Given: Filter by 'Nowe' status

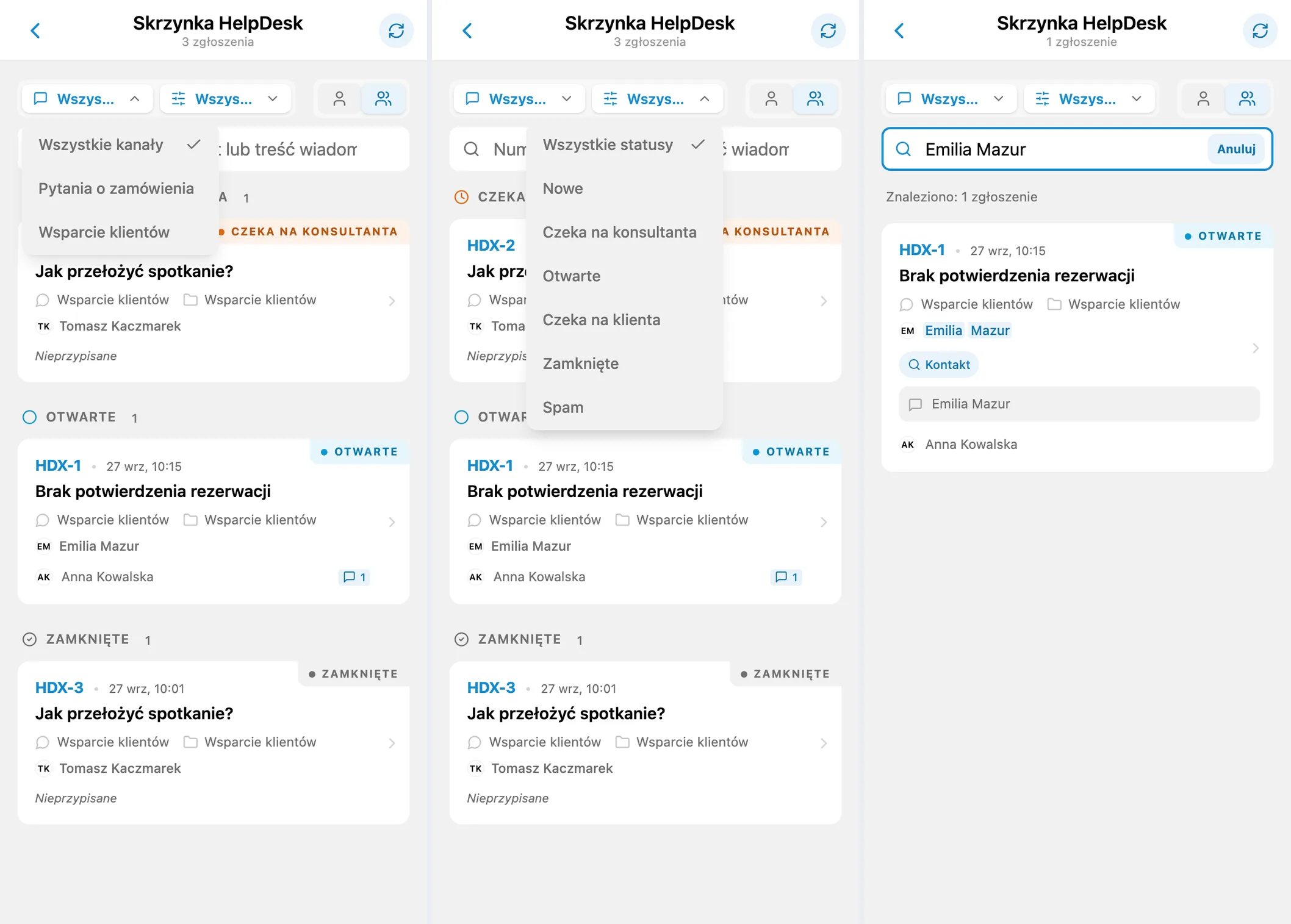Looking at the screenshot, I should 624,189.
